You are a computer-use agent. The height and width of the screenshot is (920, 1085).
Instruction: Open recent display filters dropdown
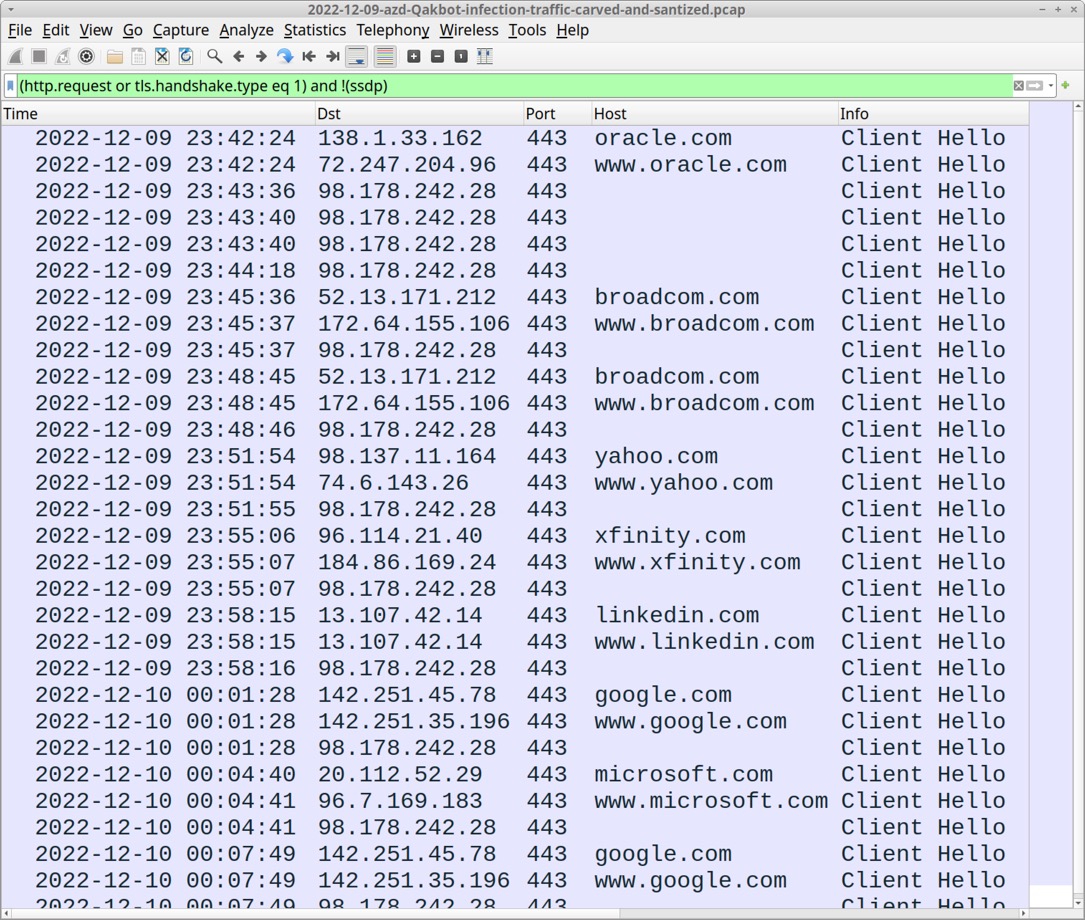1051,86
